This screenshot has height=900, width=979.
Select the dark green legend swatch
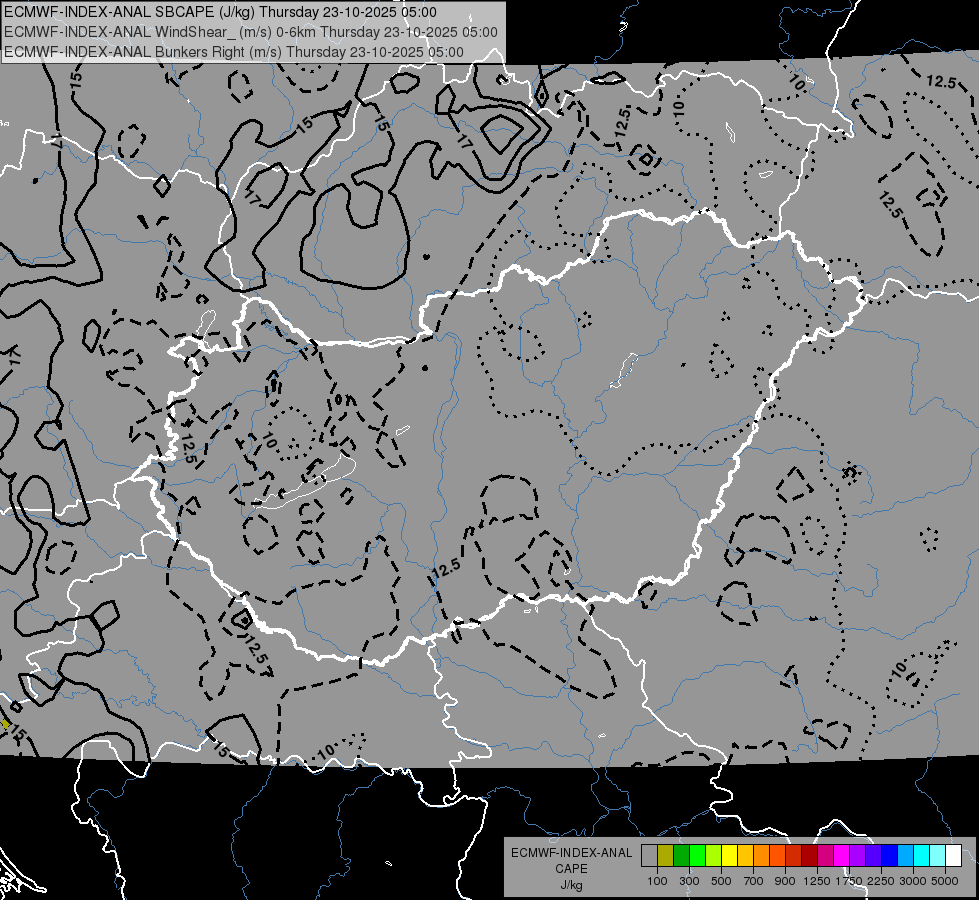click(681, 855)
